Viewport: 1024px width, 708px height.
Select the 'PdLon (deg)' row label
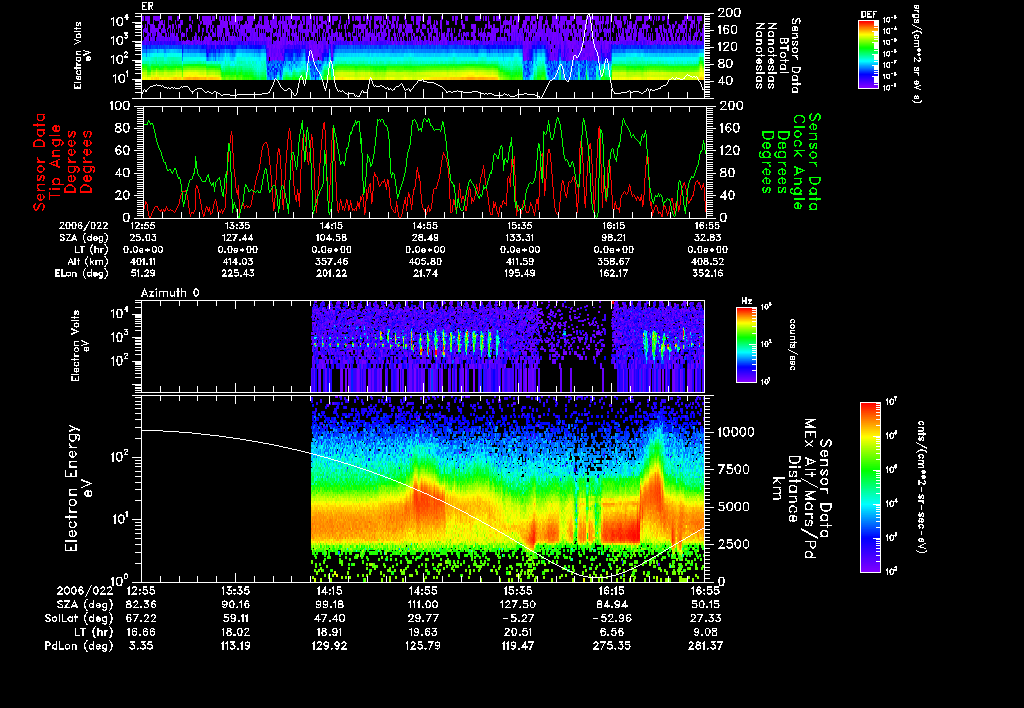pos(79,646)
